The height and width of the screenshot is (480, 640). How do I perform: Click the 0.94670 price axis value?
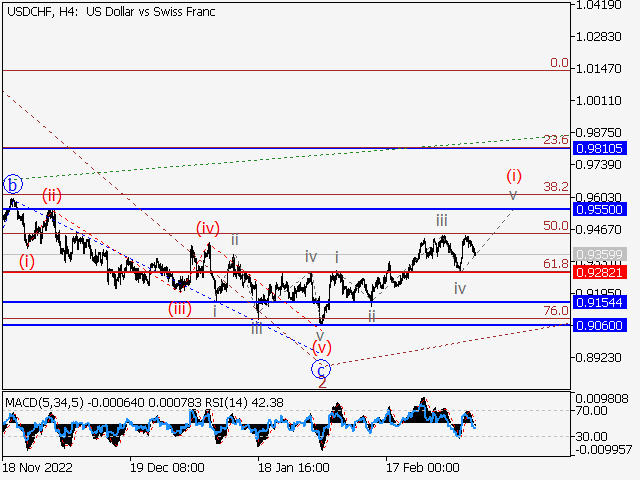[x=598, y=229]
